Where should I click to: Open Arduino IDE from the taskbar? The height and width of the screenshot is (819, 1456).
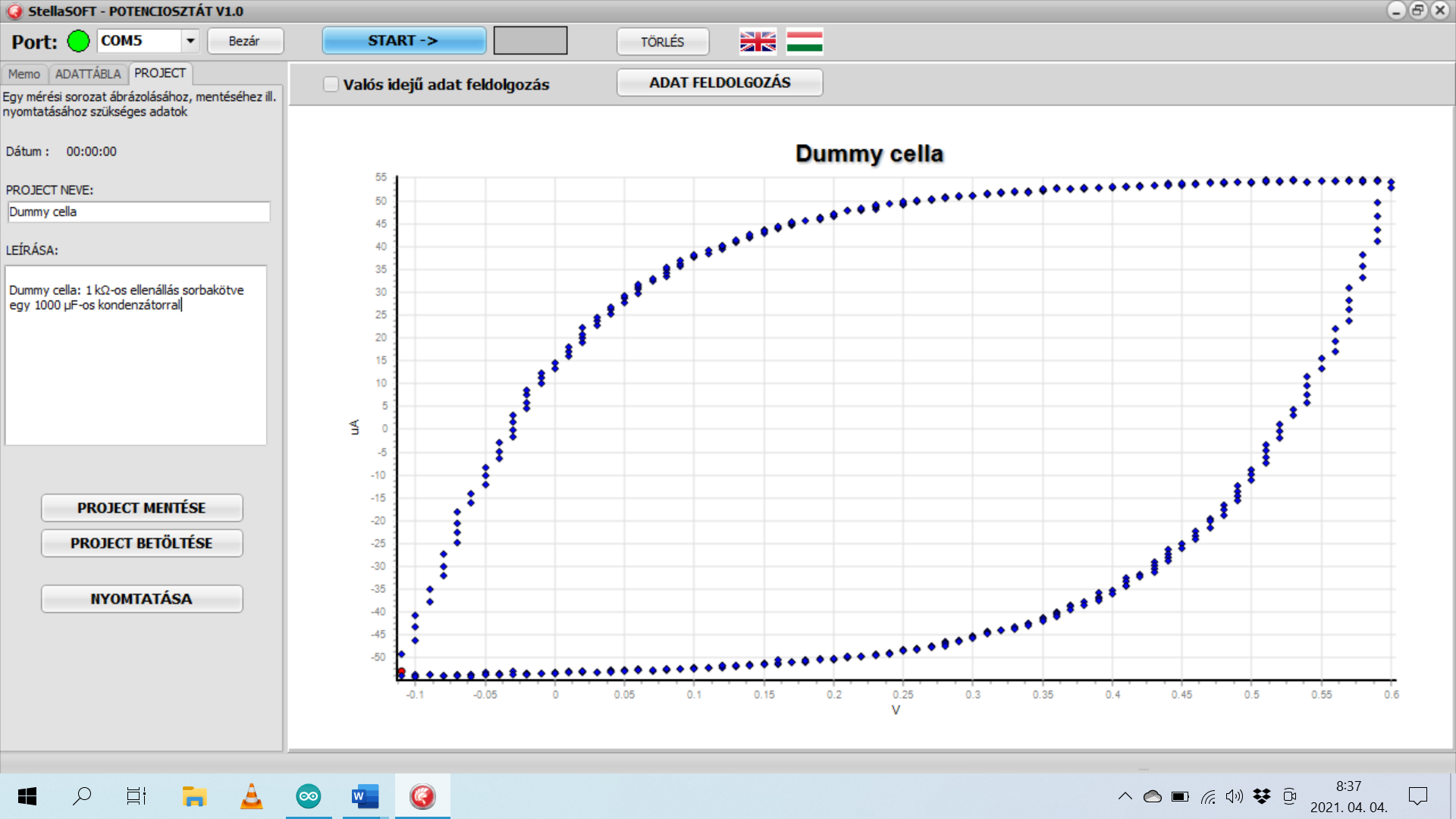click(x=309, y=796)
